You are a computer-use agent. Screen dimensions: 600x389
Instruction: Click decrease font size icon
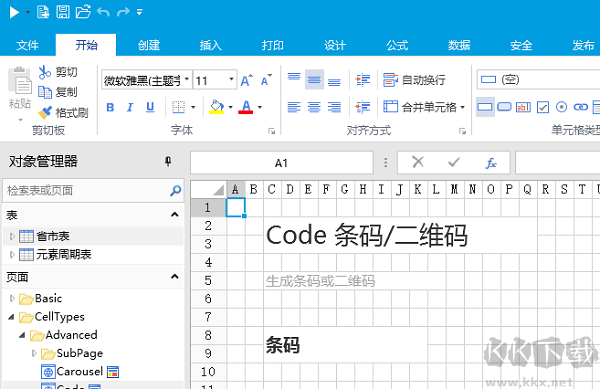coord(266,80)
